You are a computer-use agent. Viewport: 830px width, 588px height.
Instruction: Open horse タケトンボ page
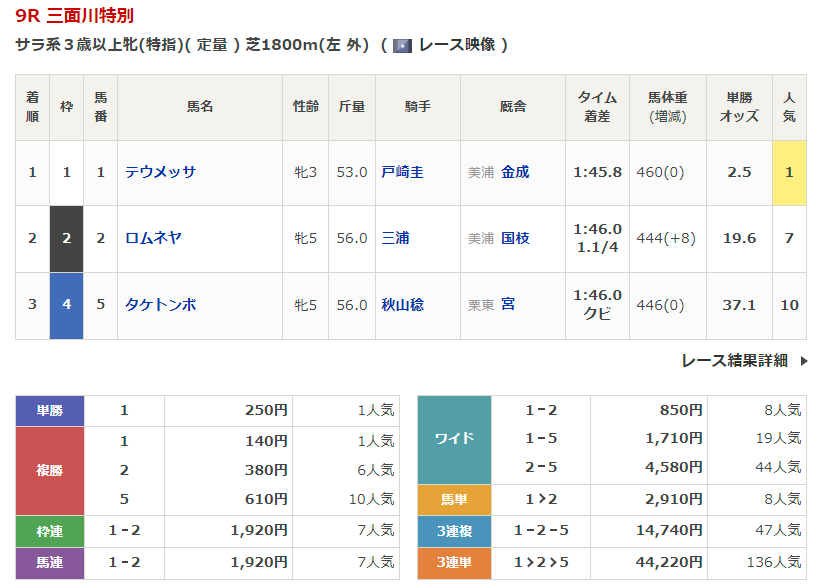(x=160, y=305)
